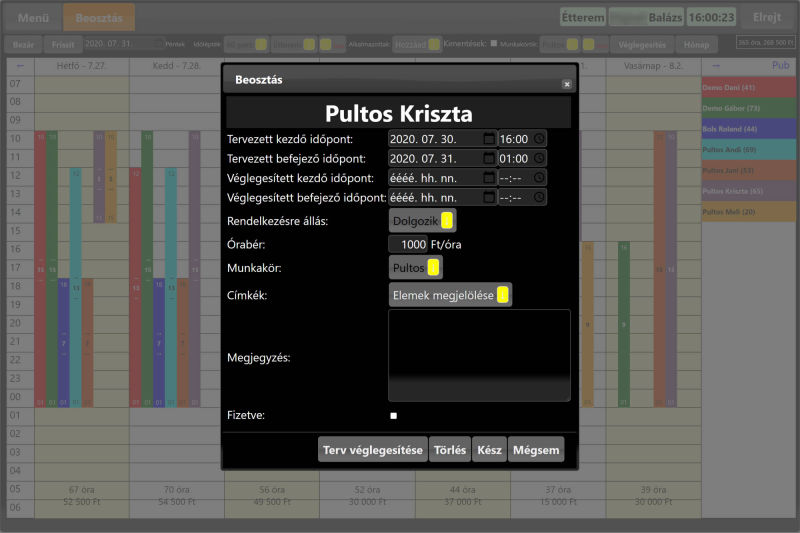Select the Pultos Kriszta color legend entry

(x=750, y=190)
